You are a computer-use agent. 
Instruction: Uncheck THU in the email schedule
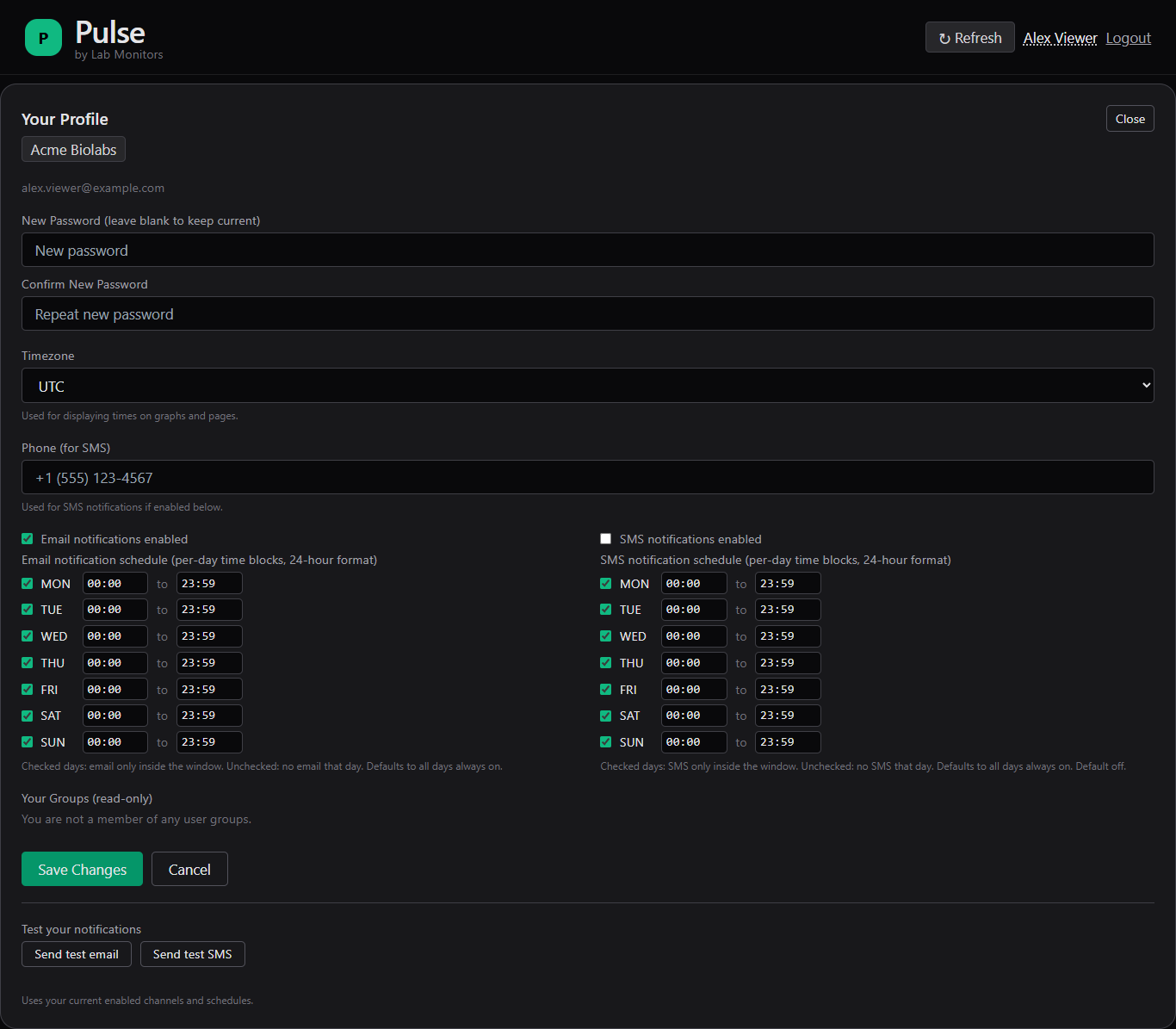pos(28,663)
